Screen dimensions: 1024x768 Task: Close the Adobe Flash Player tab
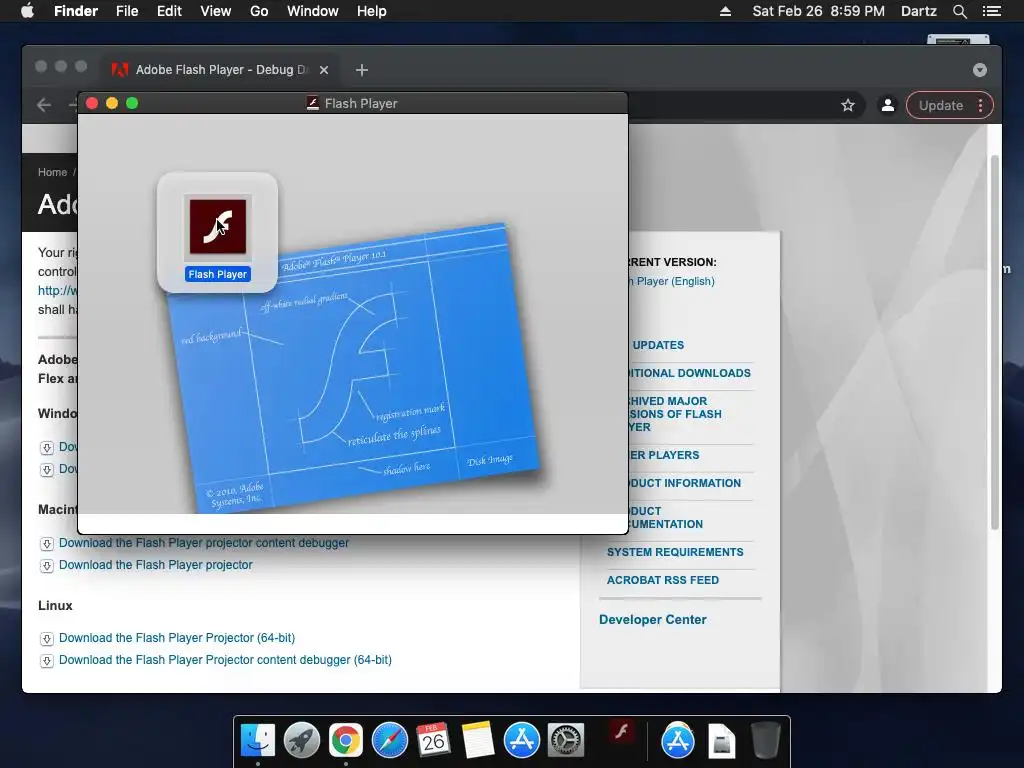(x=324, y=70)
